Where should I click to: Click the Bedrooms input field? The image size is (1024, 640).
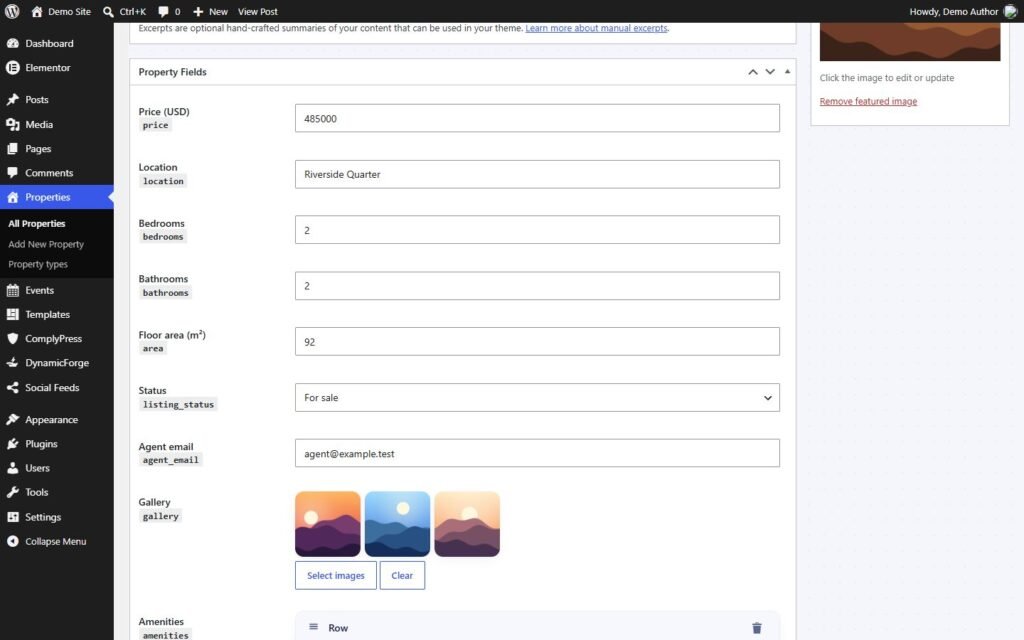click(x=537, y=230)
